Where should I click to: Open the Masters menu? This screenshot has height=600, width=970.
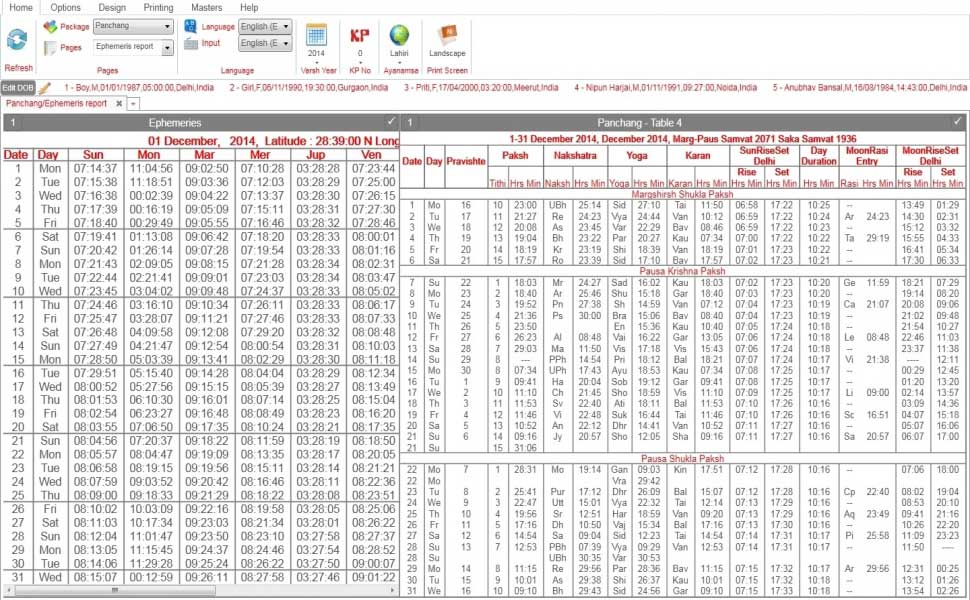(207, 7)
